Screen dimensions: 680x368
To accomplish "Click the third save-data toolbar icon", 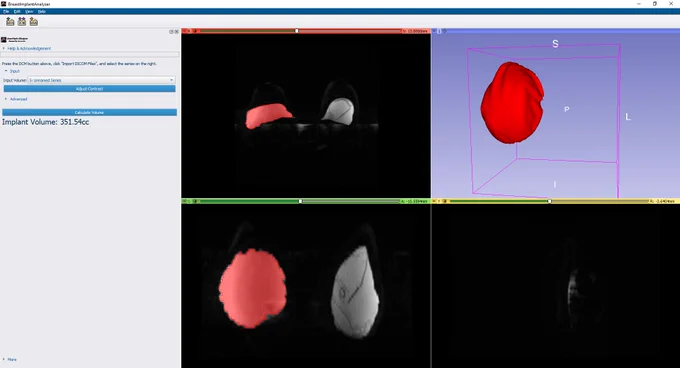I will pyautogui.click(x=33, y=21).
